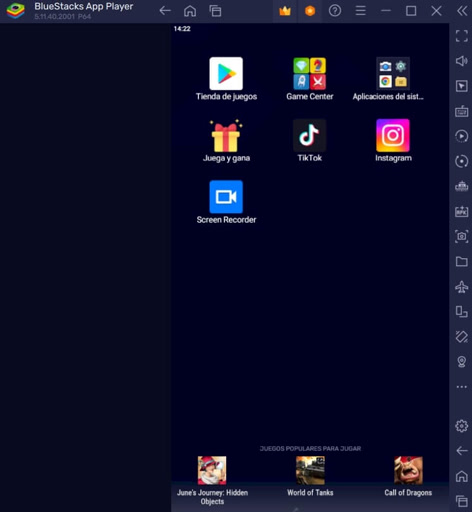Screen dimensions: 472x512
Task: Show more tools via three dots
Action: [x=462, y=387]
